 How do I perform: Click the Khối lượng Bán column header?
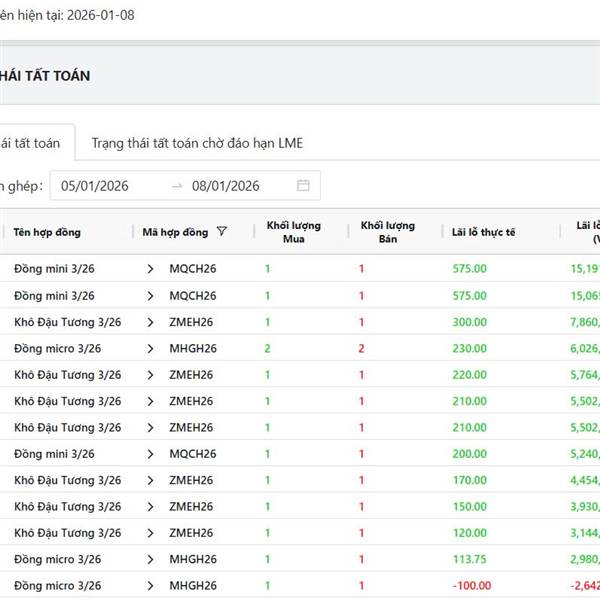tap(387, 232)
